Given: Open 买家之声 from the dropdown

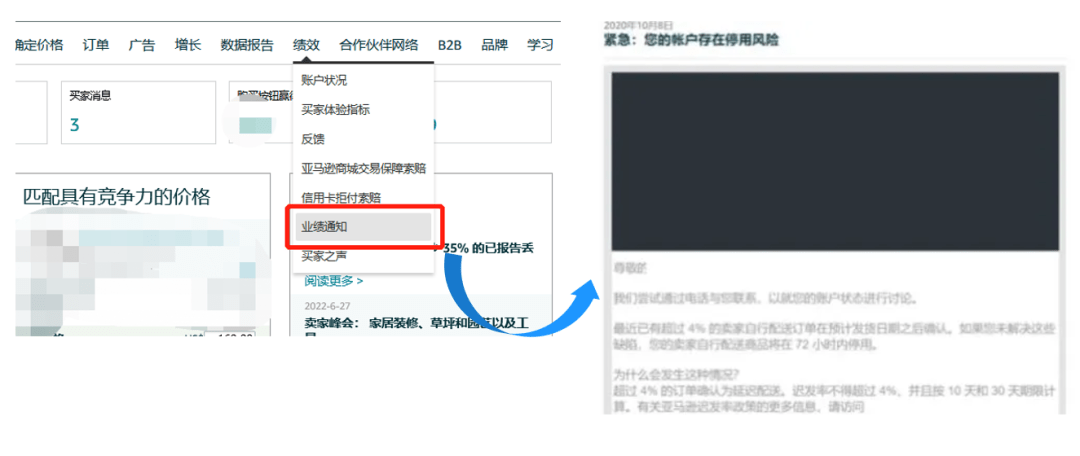Looking at the screenshot, I should (x=324, y=256).
